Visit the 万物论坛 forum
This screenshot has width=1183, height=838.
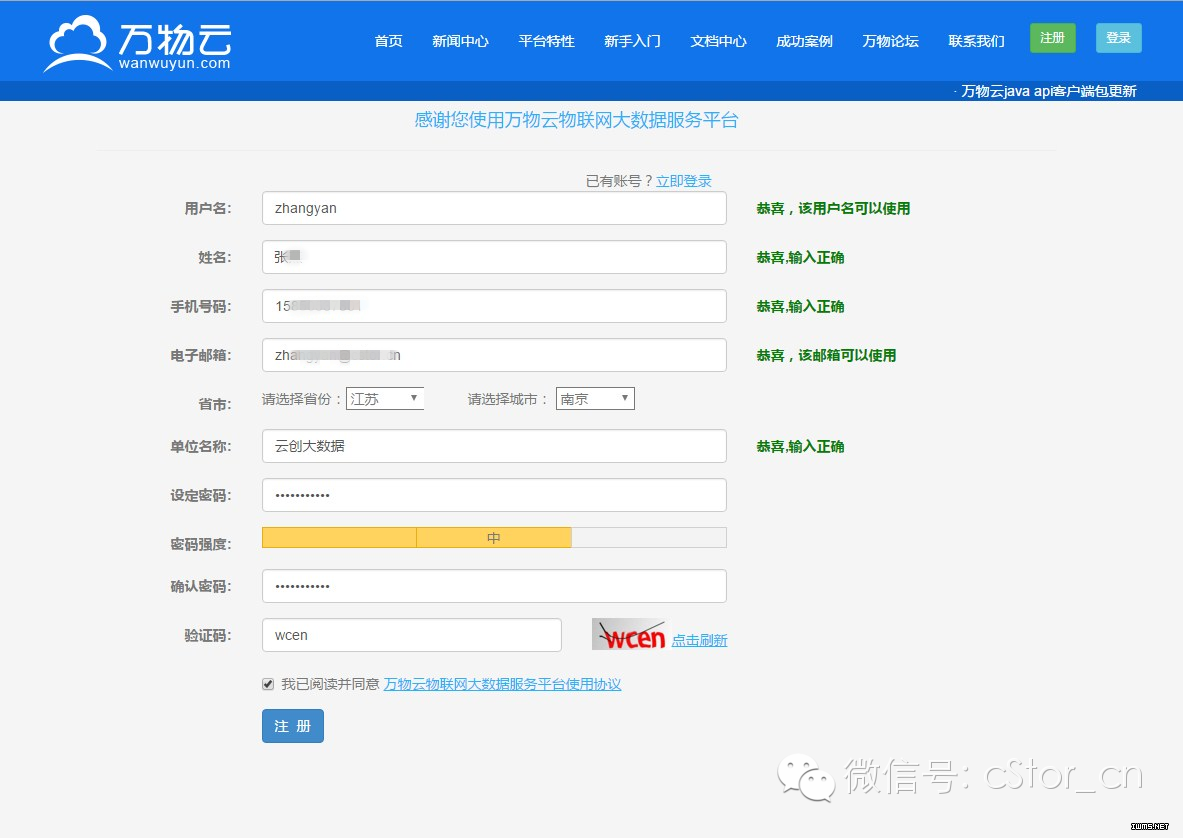click(890, 41)
